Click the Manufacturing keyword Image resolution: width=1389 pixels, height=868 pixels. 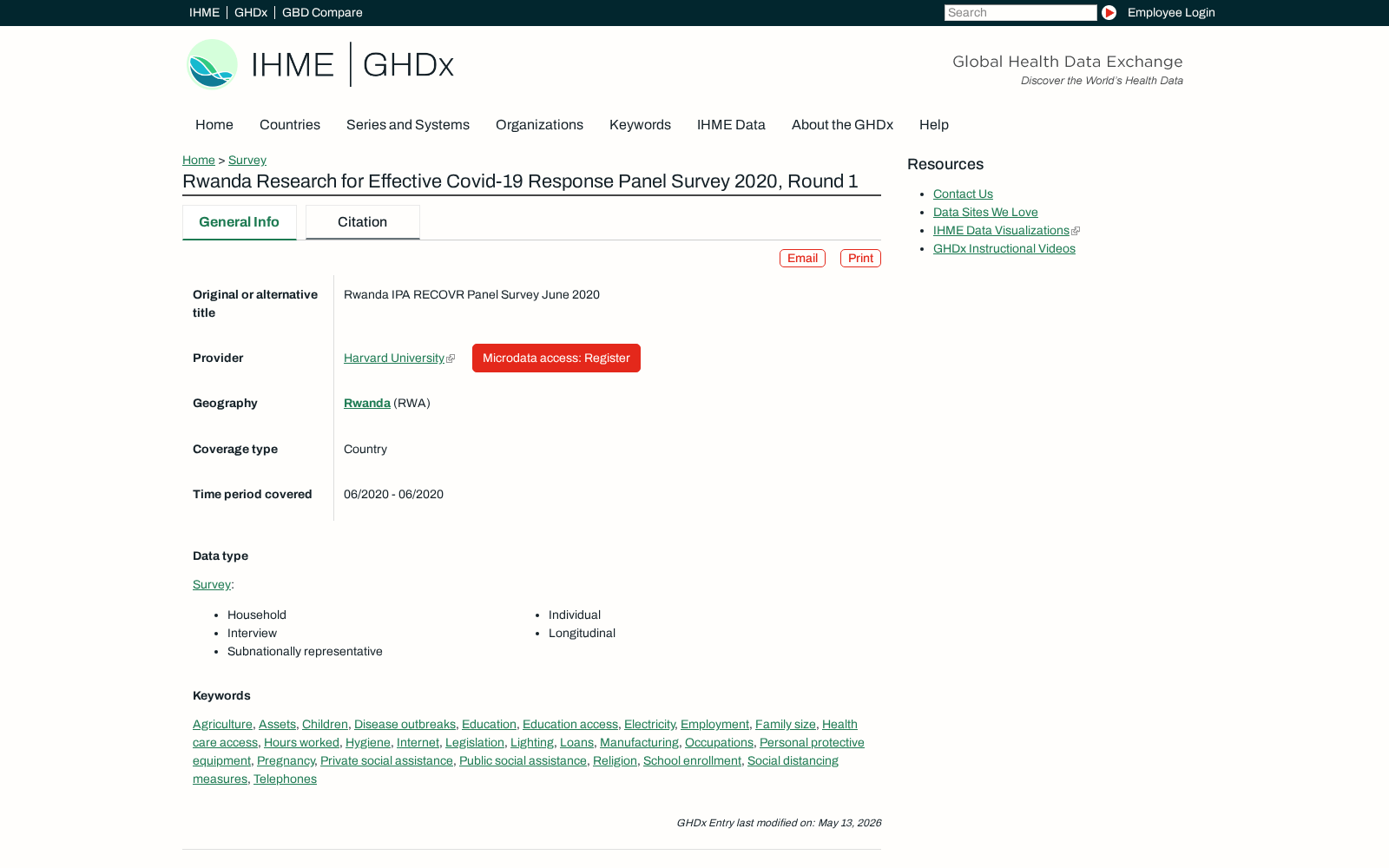pos(639,743)
